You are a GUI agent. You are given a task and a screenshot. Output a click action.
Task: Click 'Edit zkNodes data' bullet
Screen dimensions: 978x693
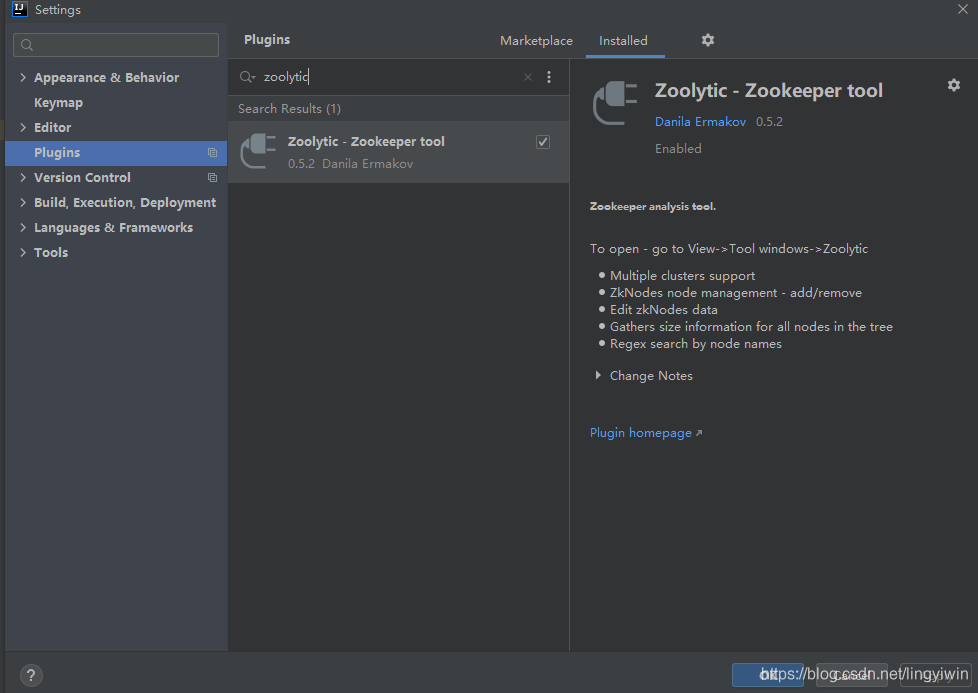(664, 309)
